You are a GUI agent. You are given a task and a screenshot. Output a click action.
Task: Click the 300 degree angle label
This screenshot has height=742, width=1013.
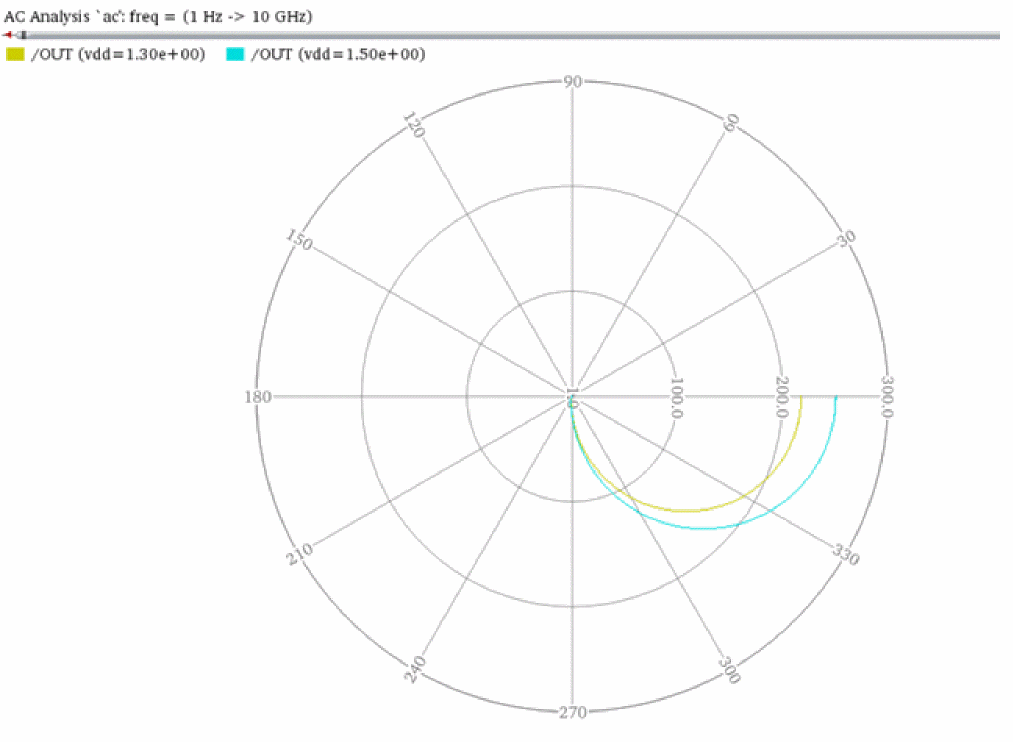729,670
